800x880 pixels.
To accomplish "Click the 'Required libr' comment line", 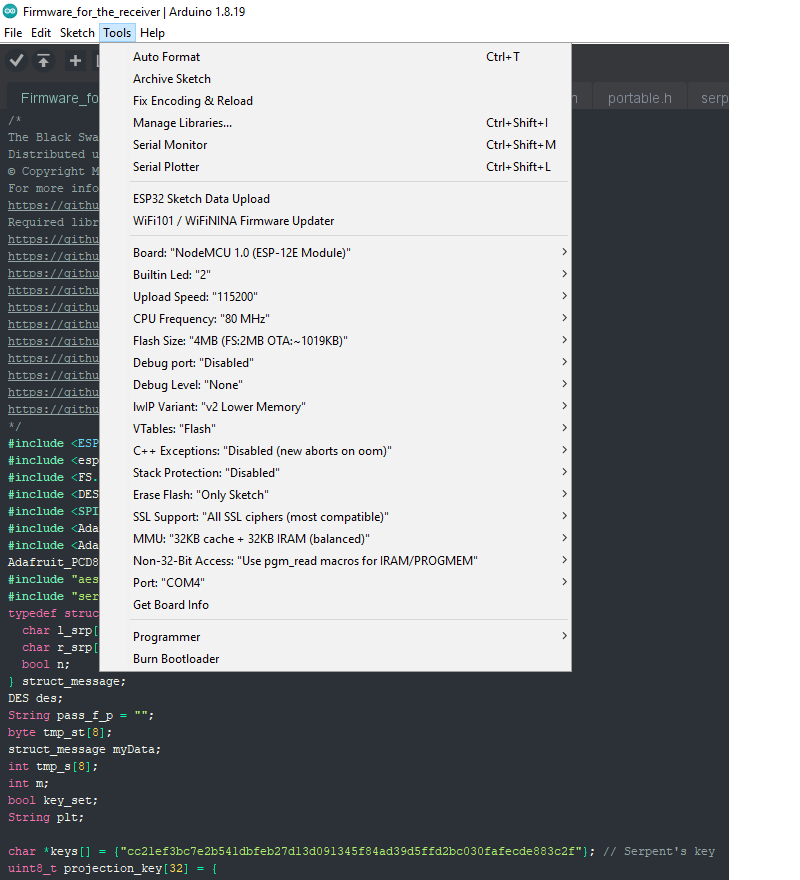I will [53, 222].
